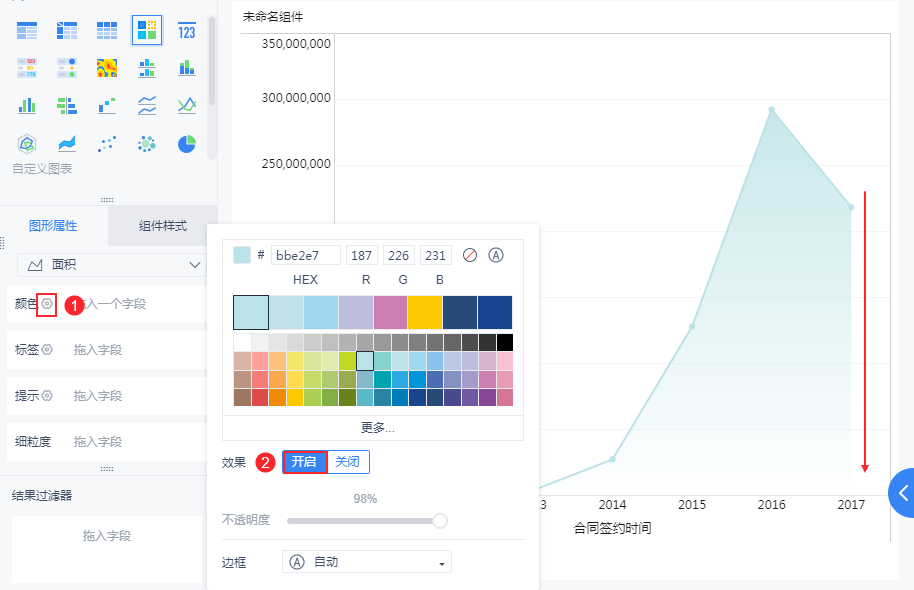Open the 标签 settings gear
This screenshot has width=914, height=590.
47,349
